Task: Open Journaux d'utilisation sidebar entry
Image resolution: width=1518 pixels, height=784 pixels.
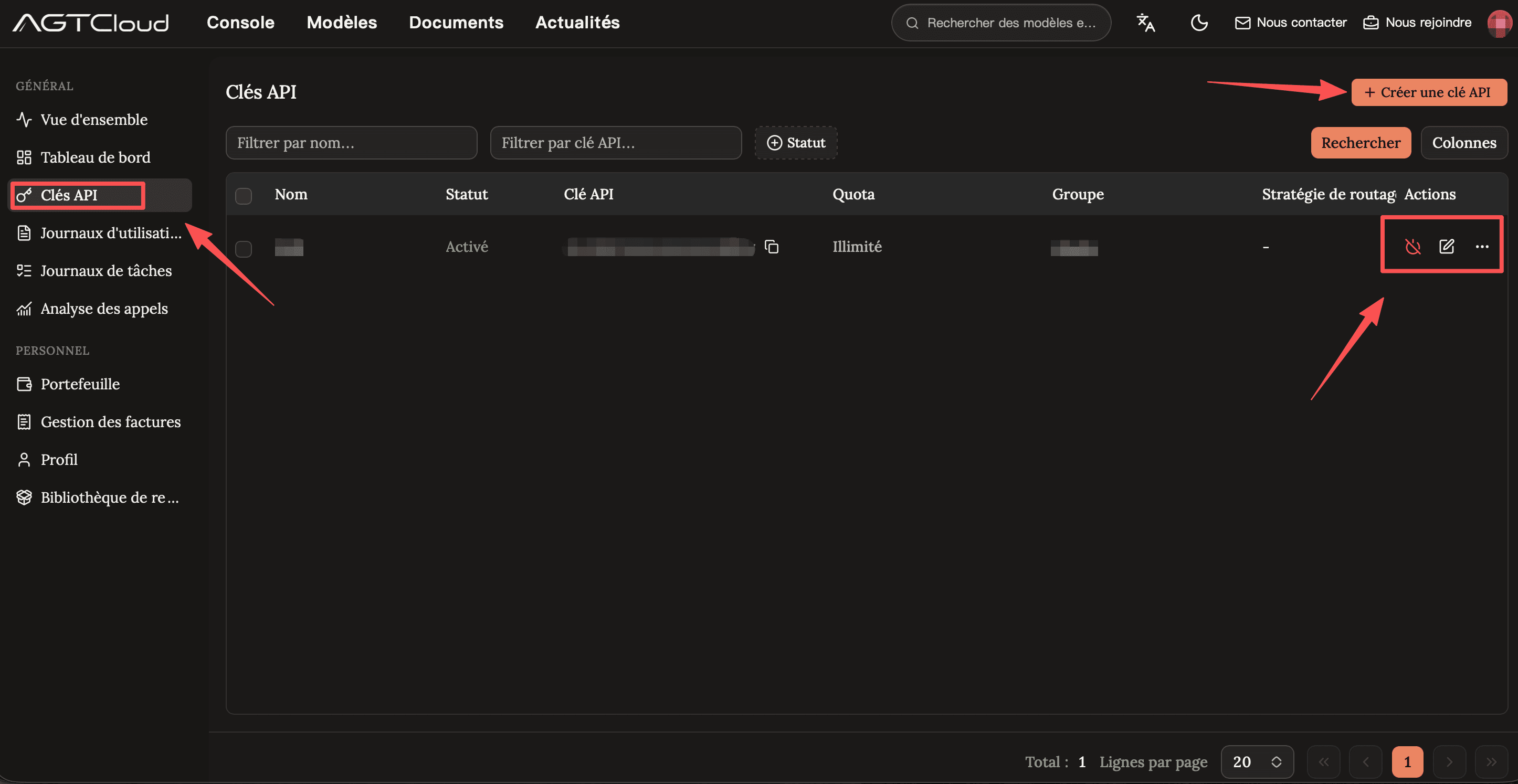Action: [99, 232]
